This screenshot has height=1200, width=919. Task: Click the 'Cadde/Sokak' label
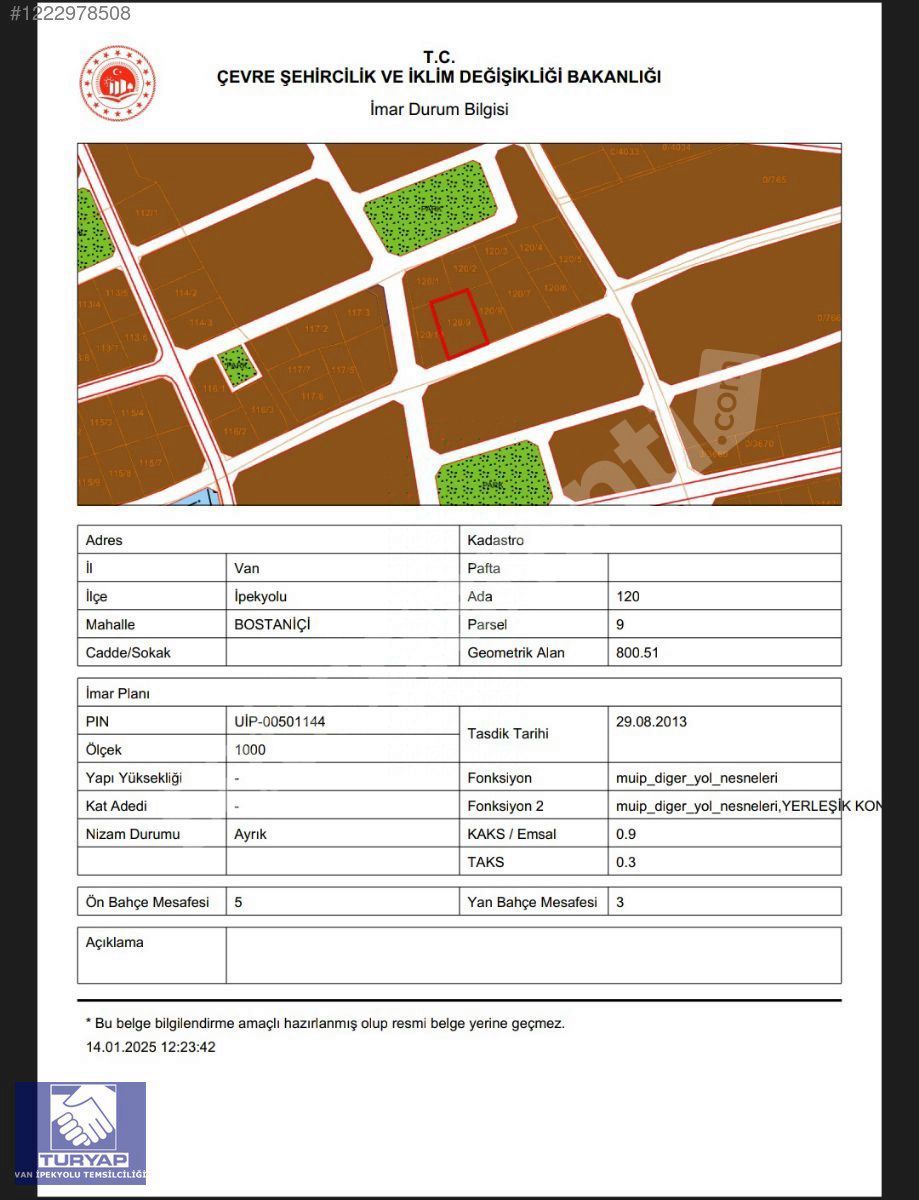point(128,652)
